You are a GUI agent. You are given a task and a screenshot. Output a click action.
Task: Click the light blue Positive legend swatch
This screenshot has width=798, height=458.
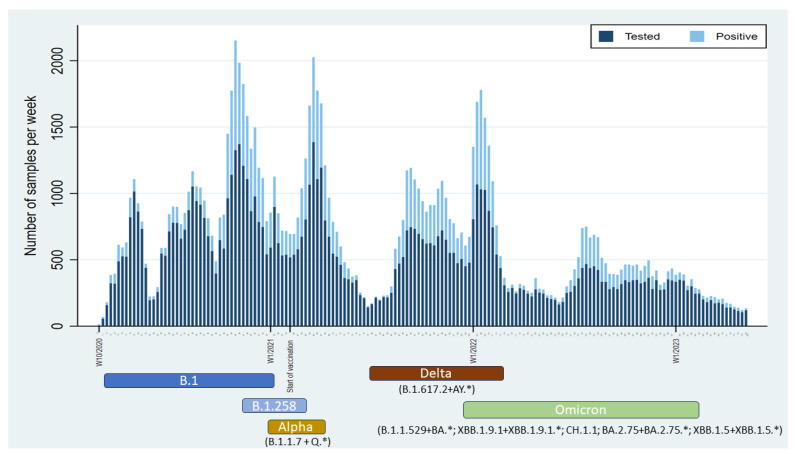click(697, 36)
